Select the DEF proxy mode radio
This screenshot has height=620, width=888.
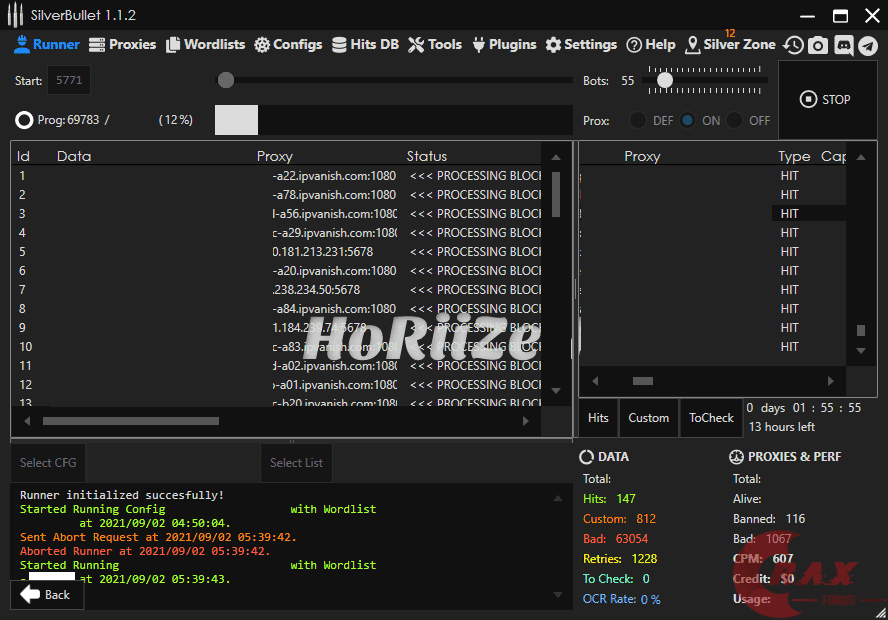coord(637,120)
